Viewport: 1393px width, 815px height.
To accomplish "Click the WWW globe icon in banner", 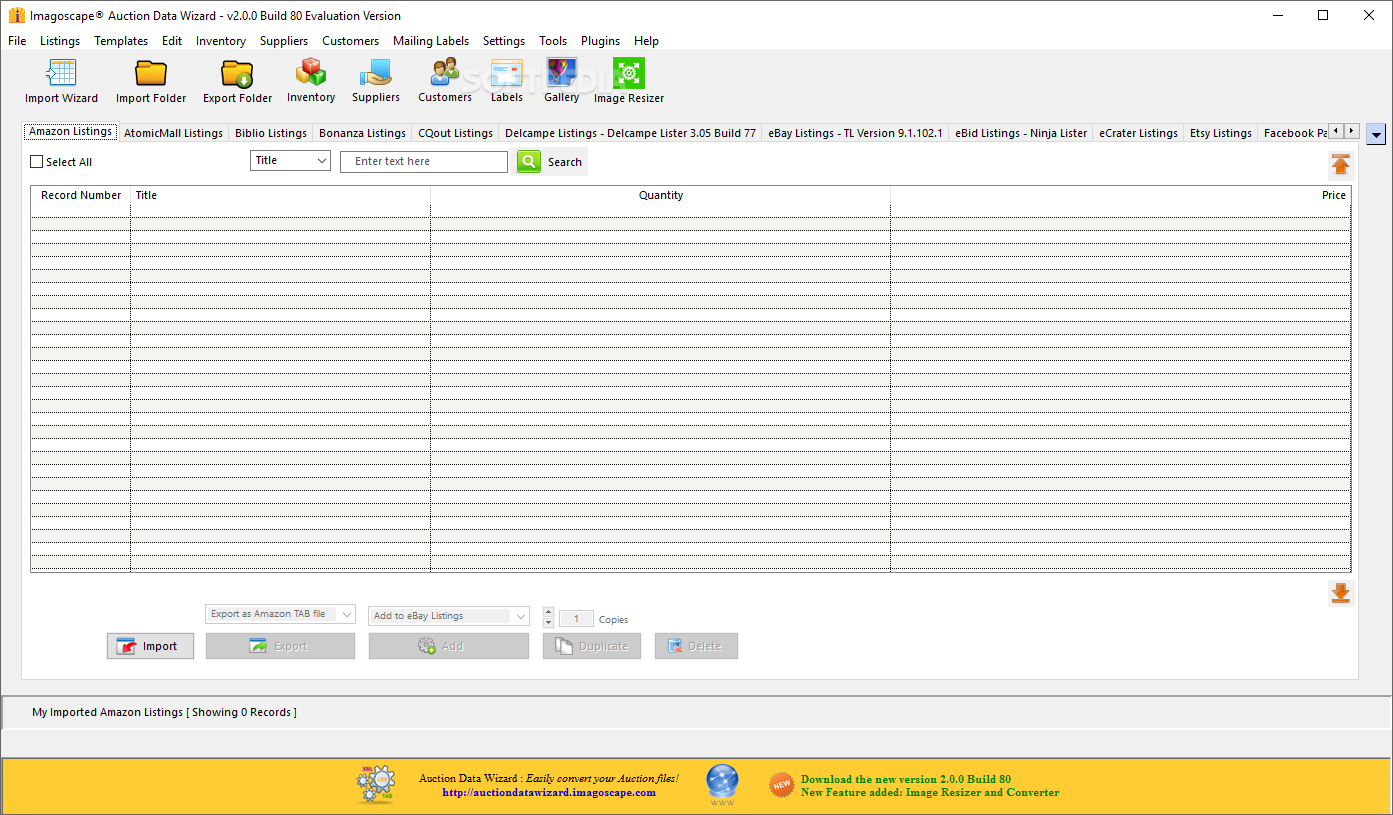I will 722,785.
